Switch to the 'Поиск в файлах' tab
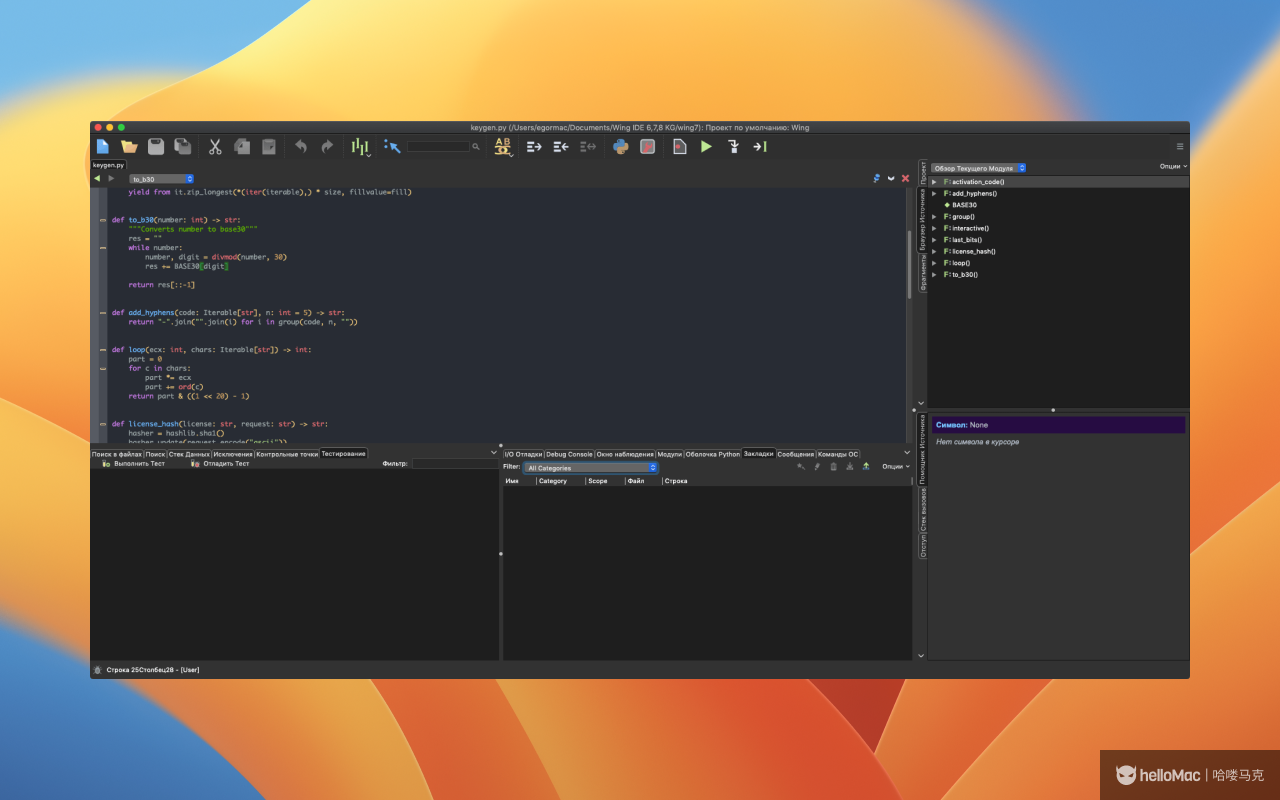The image size is (1280, 800). 117,454
